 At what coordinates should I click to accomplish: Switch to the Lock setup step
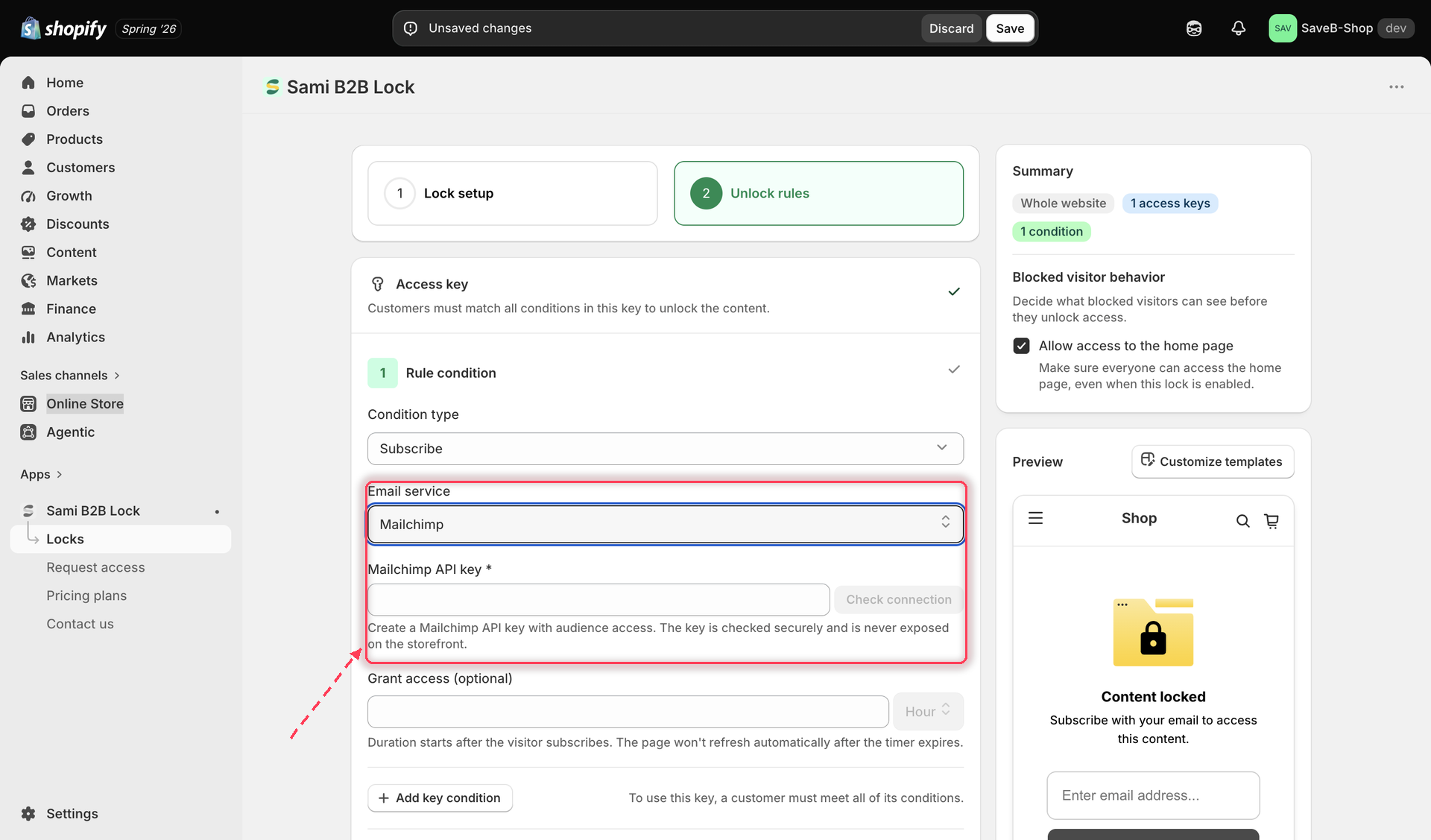[x=513, y=194]
